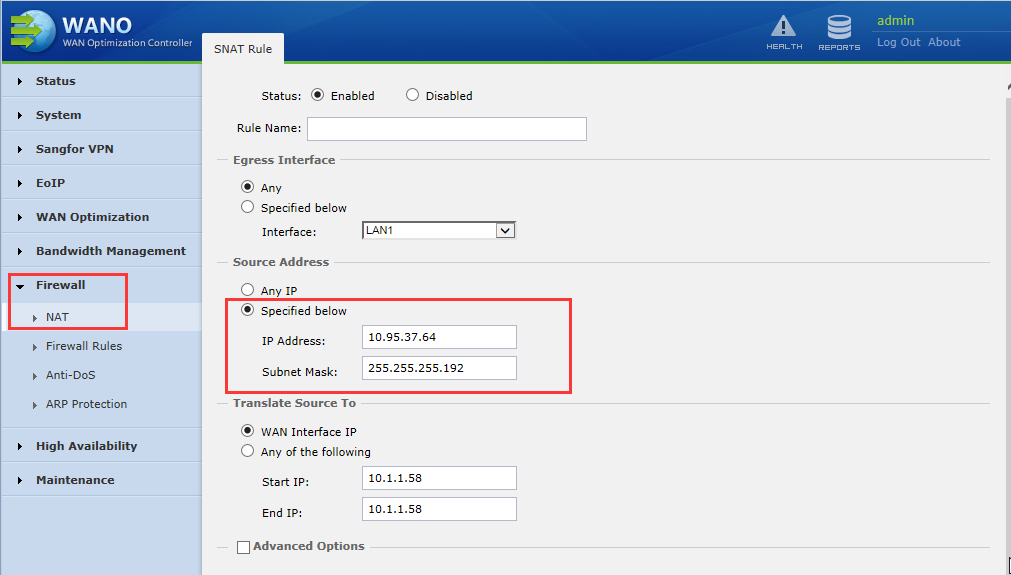The image size is (1011, 575).
Task: Click the Log Out link
Action: 898,42
